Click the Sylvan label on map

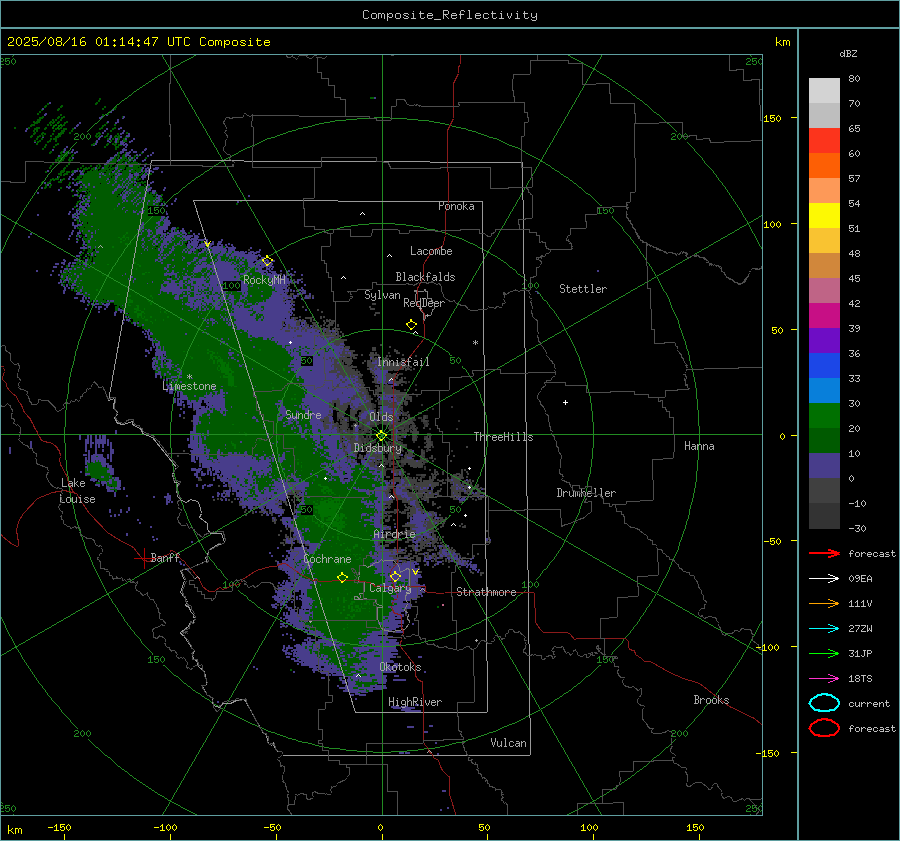pyautogui.click(x=382, y=295)
